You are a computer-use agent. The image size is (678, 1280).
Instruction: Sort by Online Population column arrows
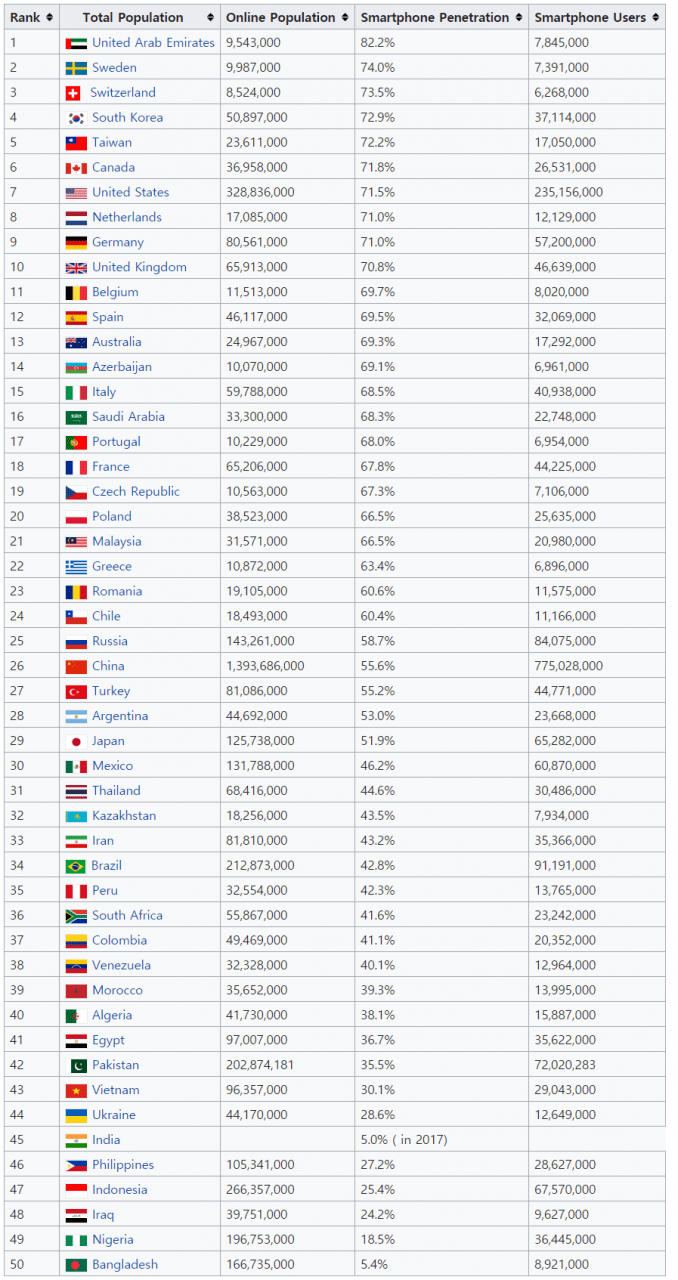345,18
